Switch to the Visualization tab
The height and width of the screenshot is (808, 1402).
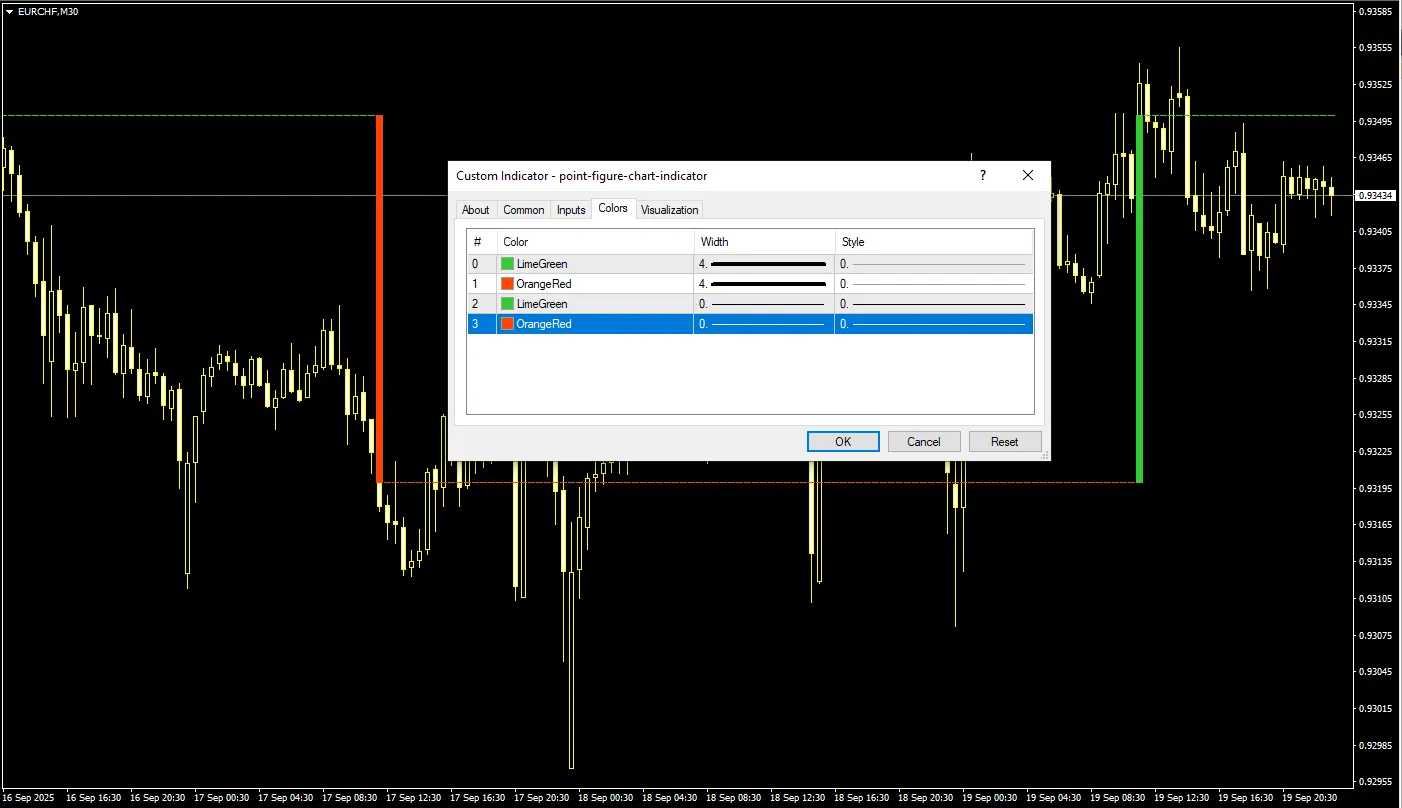(x=670, y=210)
